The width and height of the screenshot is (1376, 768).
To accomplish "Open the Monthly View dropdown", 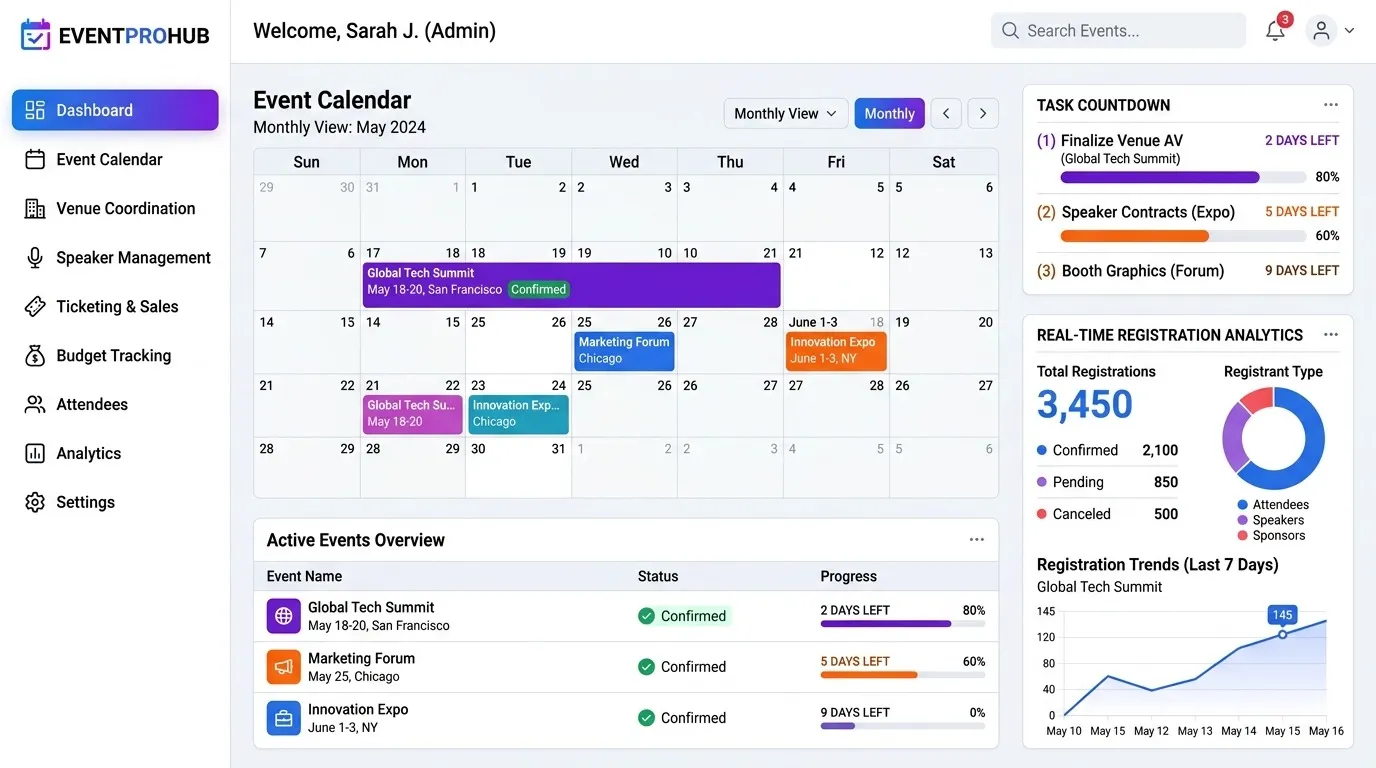I will pos(786,114).
